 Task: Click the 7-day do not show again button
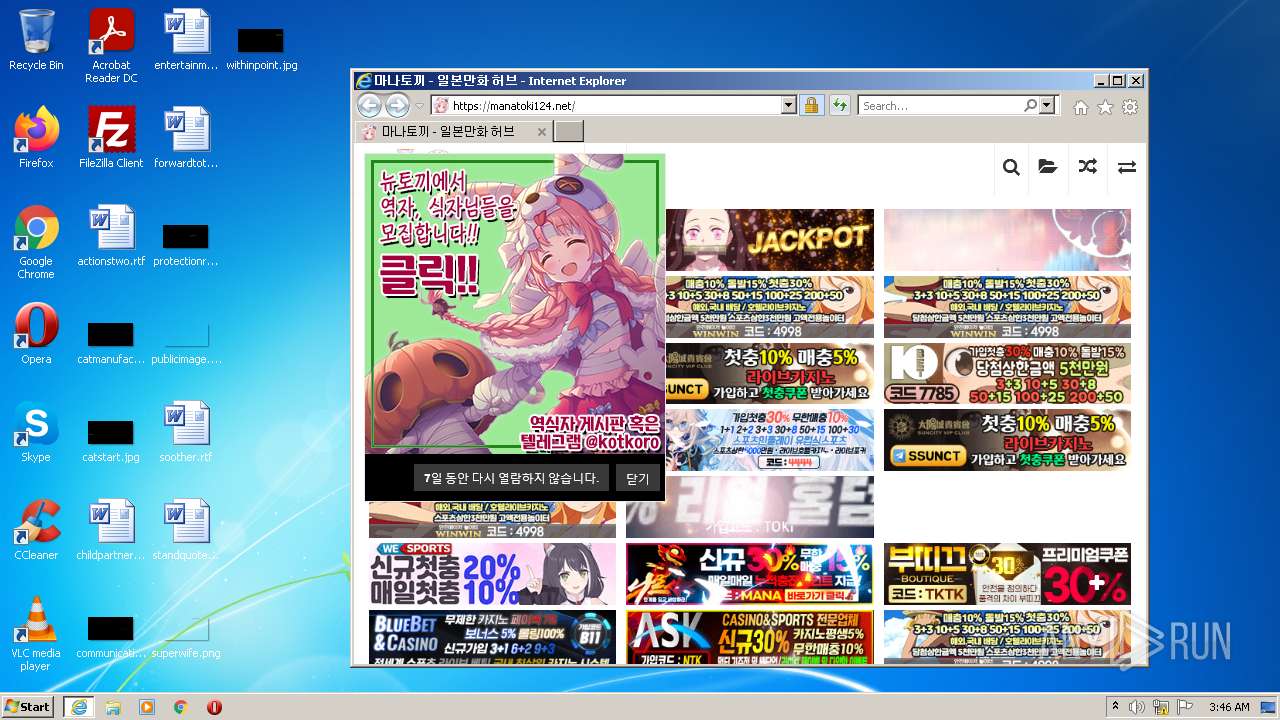[511, 478]
